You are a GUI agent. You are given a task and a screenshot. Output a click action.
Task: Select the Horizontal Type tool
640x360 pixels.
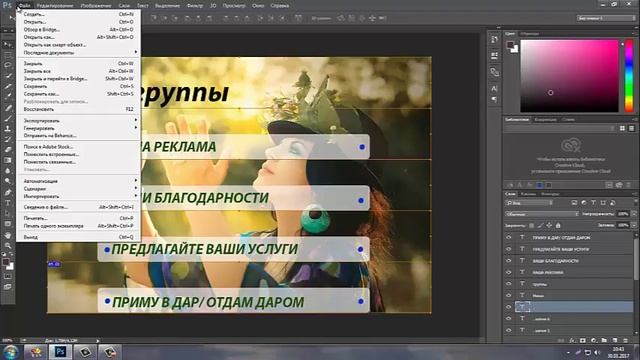(x=7, y=203)
